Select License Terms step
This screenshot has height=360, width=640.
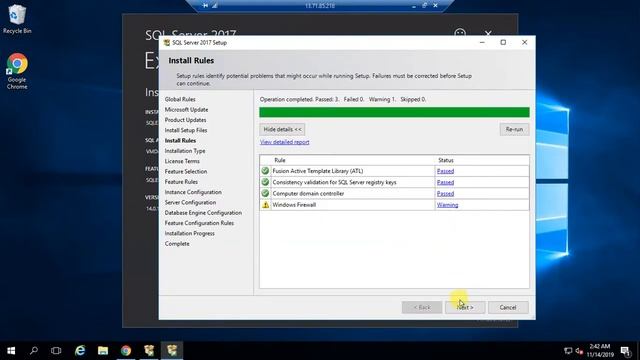tap(182, 161)
